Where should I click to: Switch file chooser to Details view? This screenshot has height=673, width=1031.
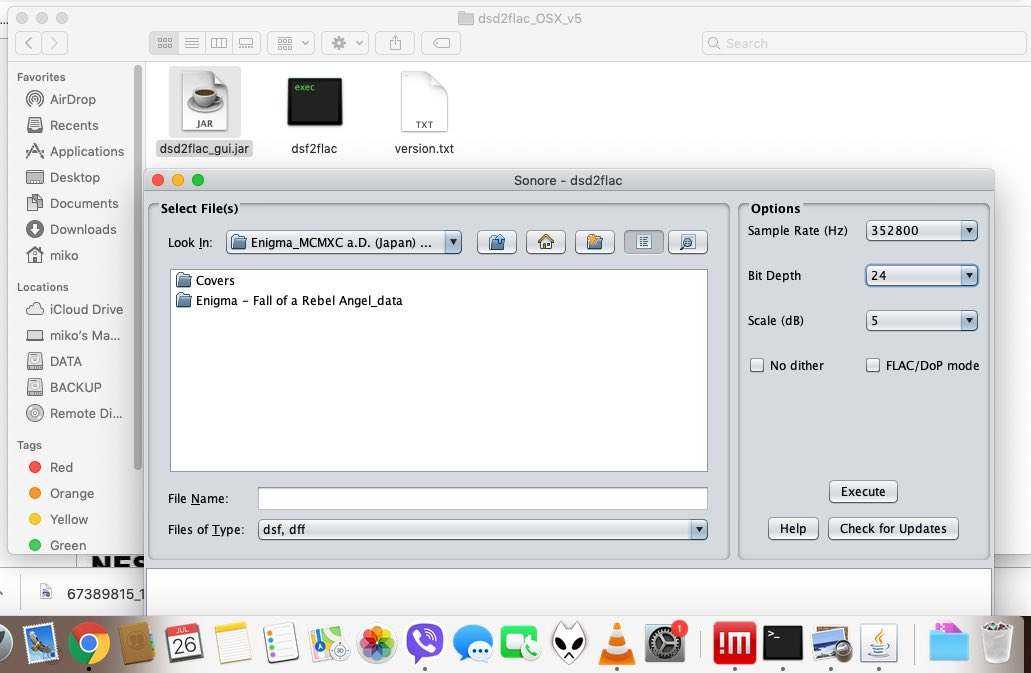pyautogui.click(x=688, y=243)
